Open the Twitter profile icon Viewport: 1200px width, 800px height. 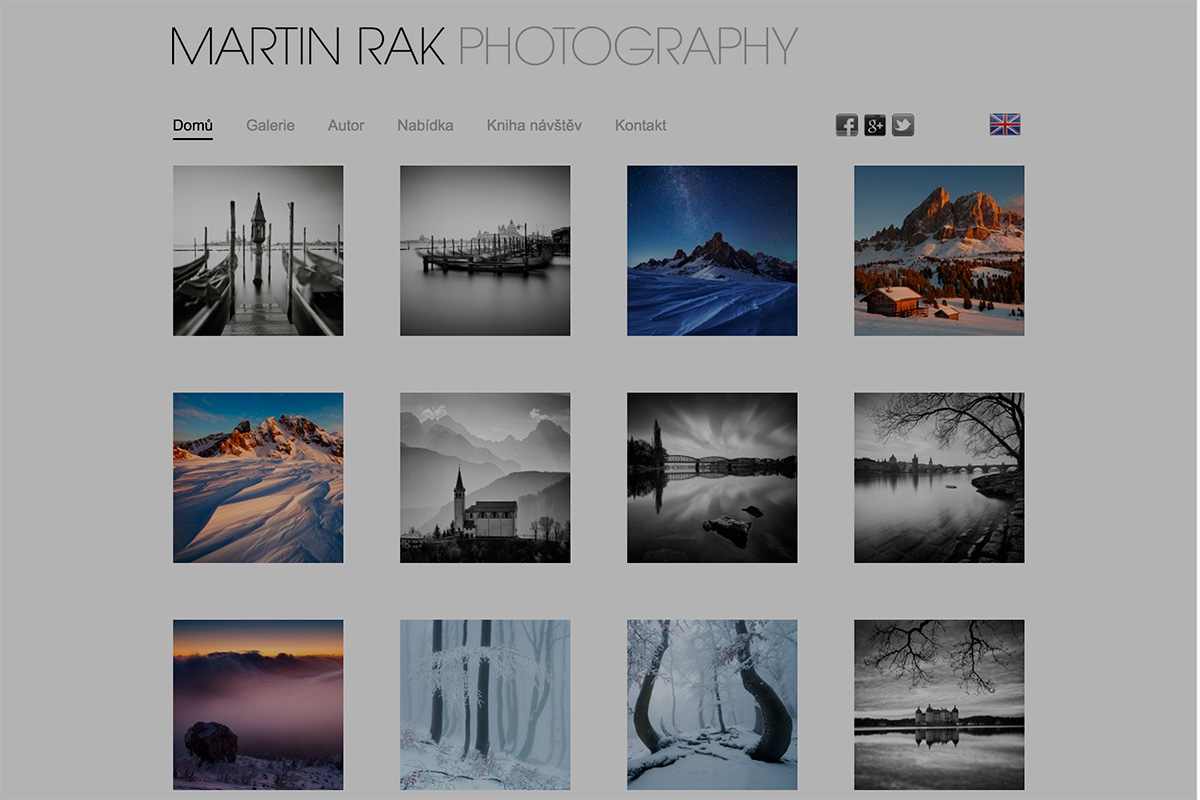[902, 124]
